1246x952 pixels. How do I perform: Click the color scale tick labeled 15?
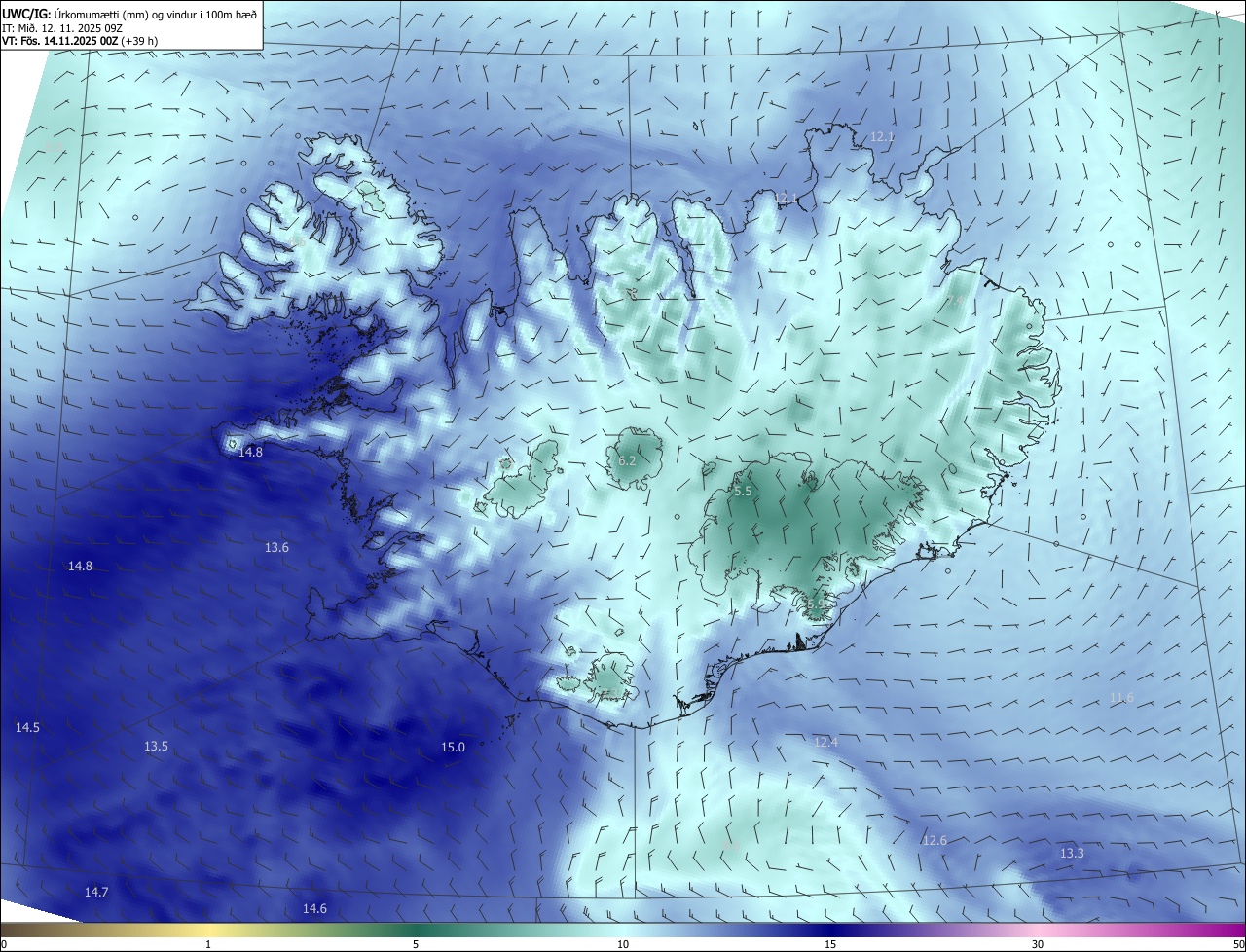pyautogui.click(x=830, y=944)
